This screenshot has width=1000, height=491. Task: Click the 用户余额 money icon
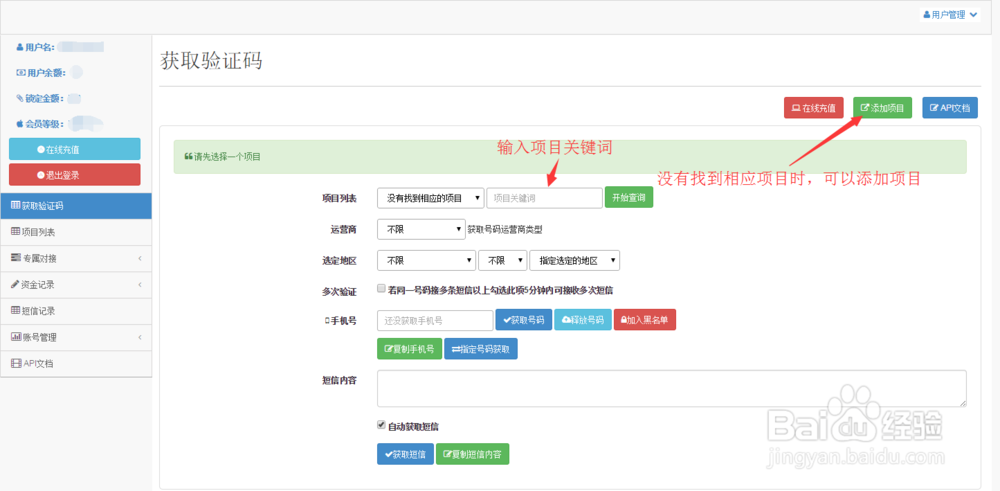click(x=20, y=73)
